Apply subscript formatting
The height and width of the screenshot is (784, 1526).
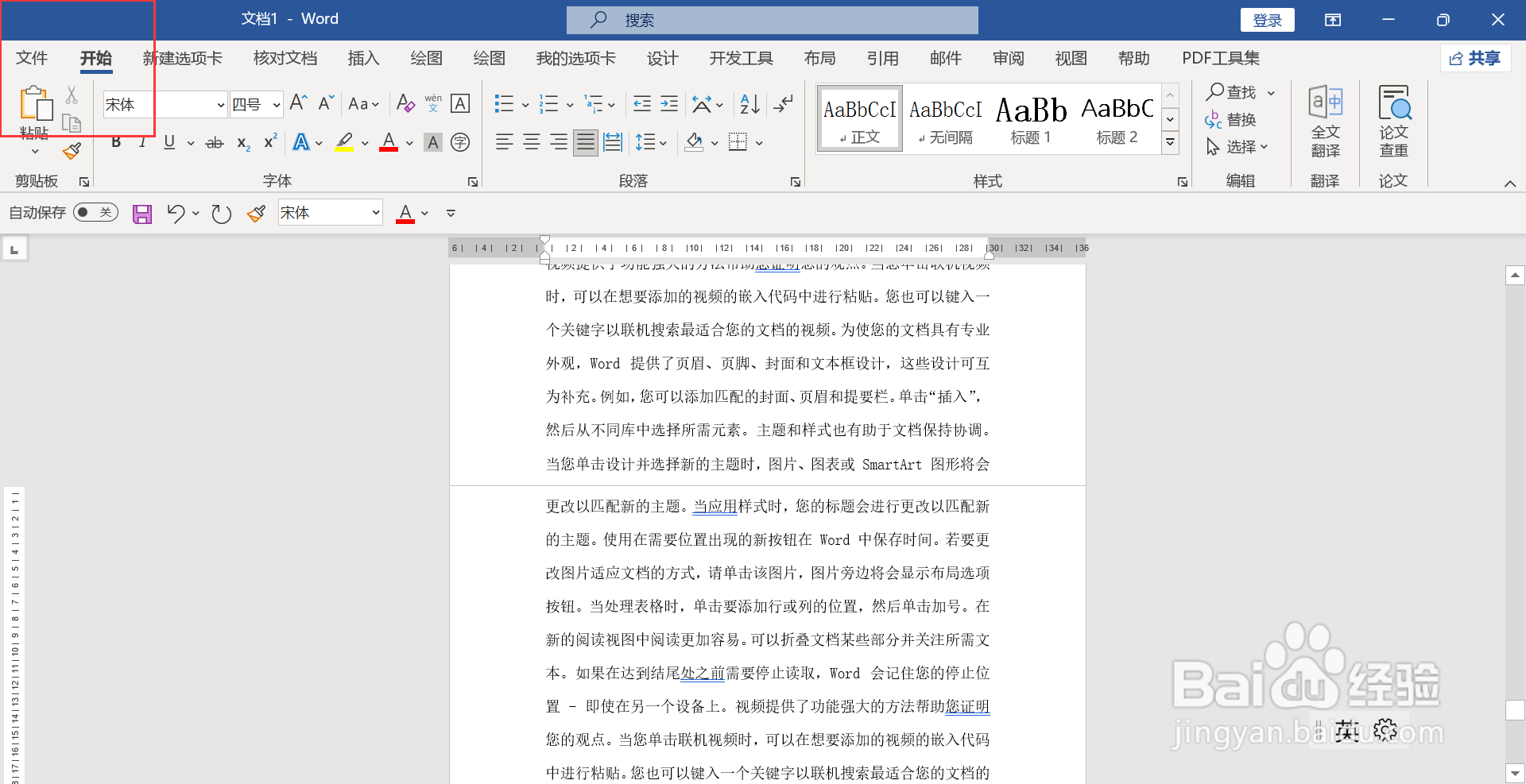click(243, 143)
